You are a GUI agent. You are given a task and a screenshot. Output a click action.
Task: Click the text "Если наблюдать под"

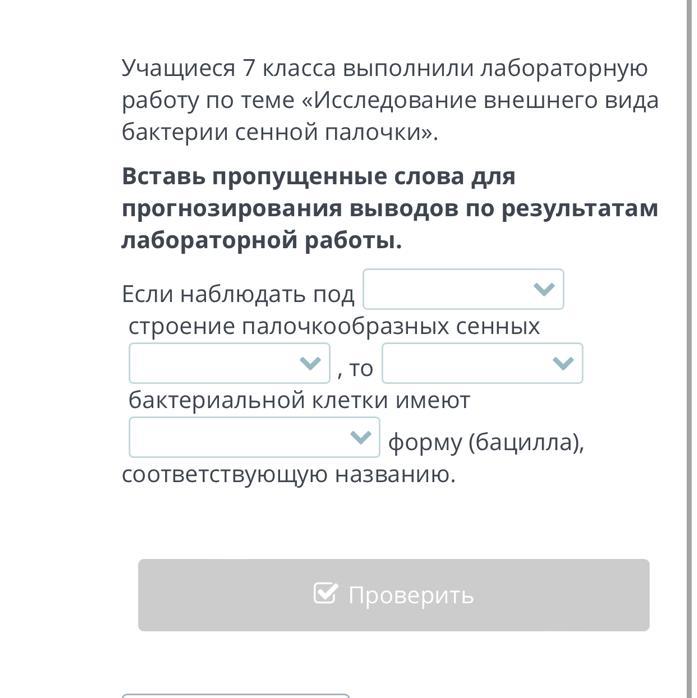coord(238,294)
